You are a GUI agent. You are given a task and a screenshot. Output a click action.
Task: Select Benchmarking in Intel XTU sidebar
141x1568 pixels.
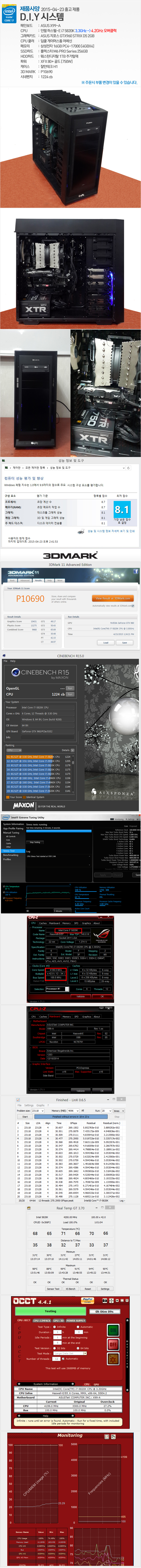click(x=10, y=855)
